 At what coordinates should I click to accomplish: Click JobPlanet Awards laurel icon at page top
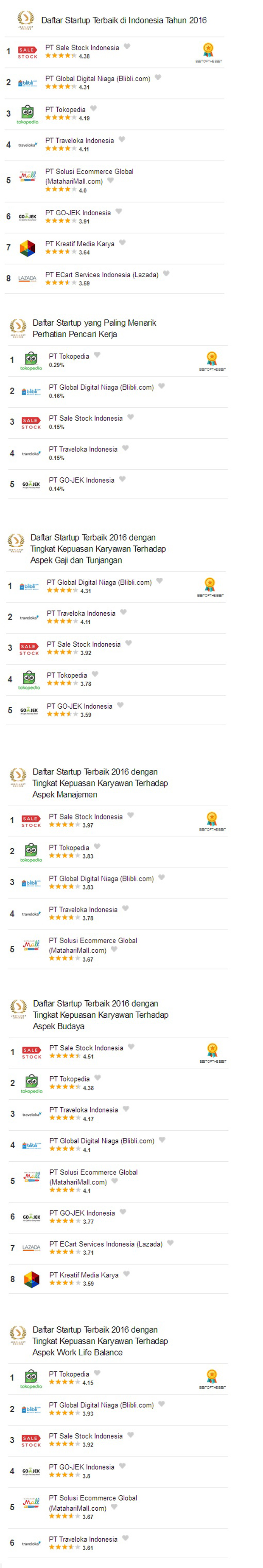point(25,20)
